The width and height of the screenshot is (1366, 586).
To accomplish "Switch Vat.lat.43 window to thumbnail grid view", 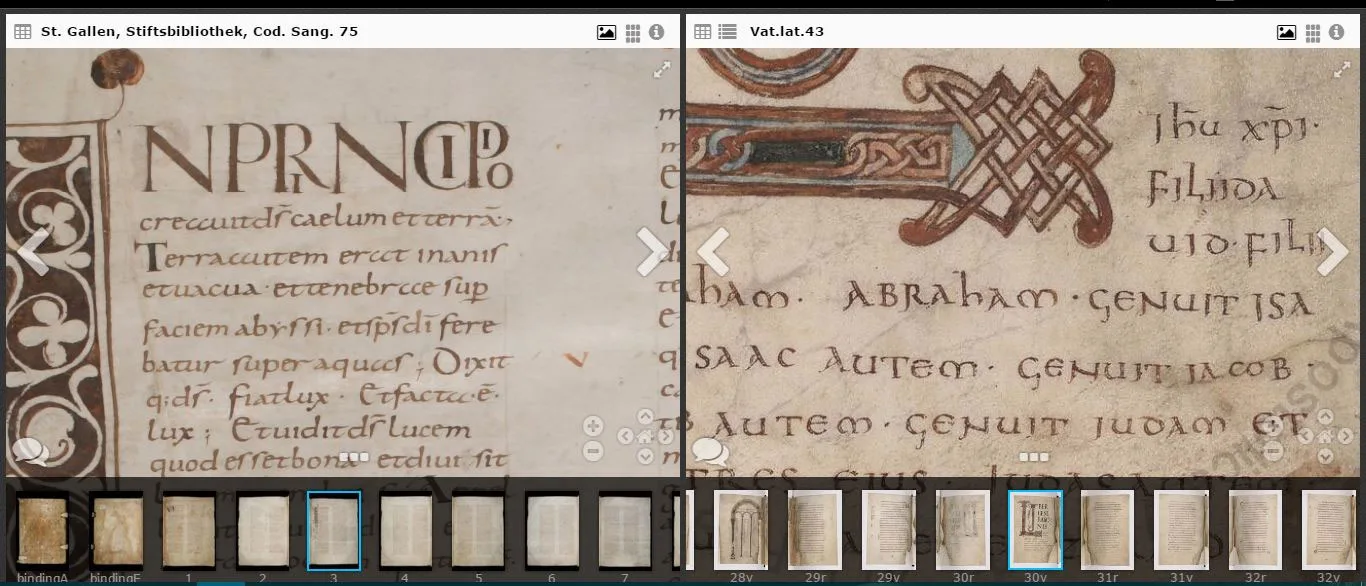I will [1313, 33].
